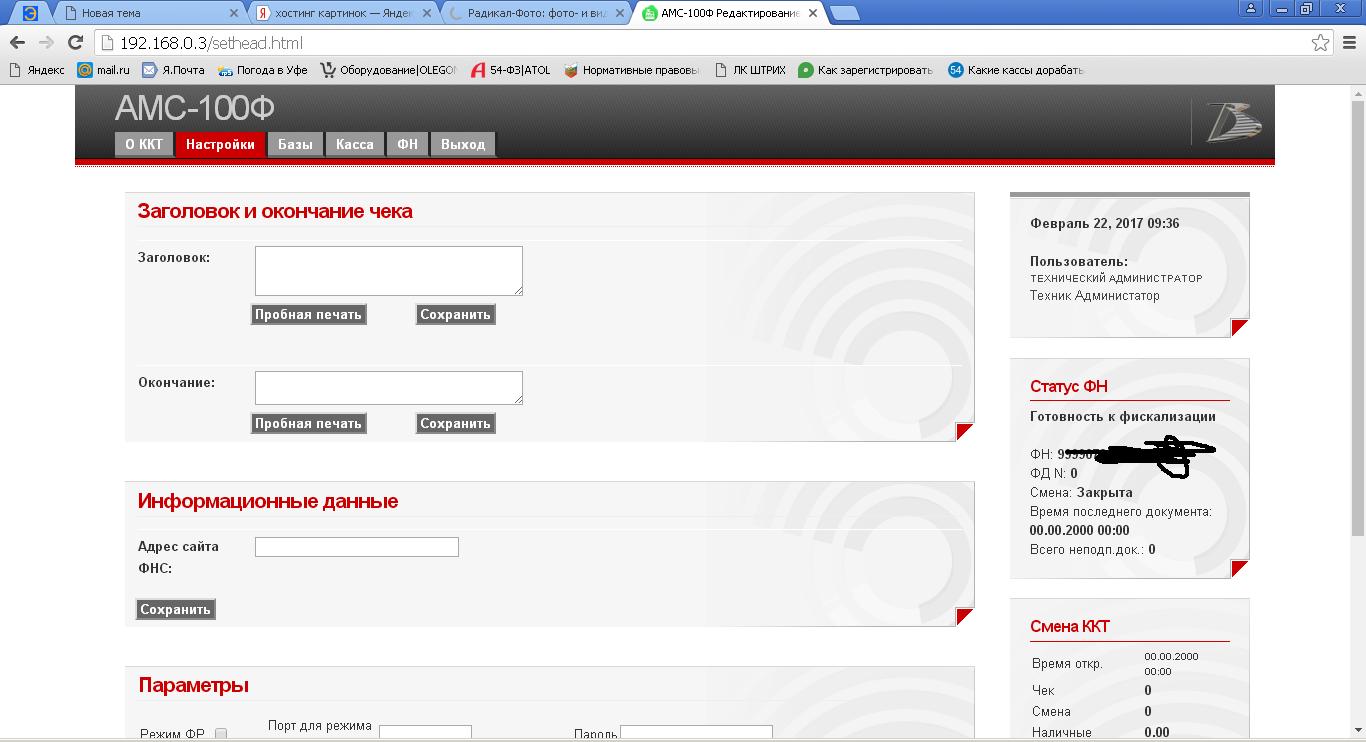
Task: Click the date 'Февраль 22, 2017 09:36'
Action: (1105, 223)
